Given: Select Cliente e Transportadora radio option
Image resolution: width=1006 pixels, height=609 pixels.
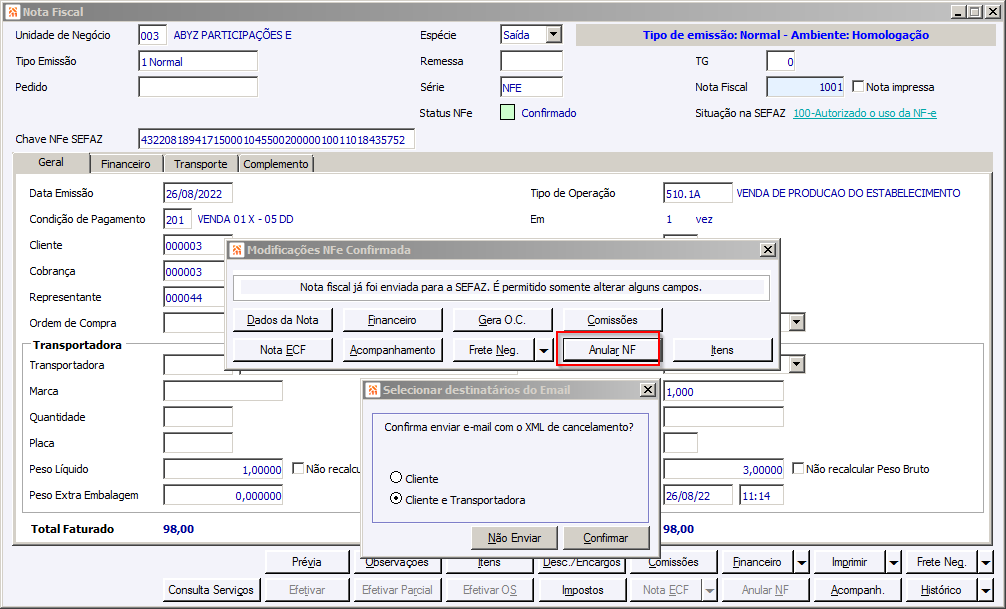Looking at the screenshot, I should pos(396,499).
